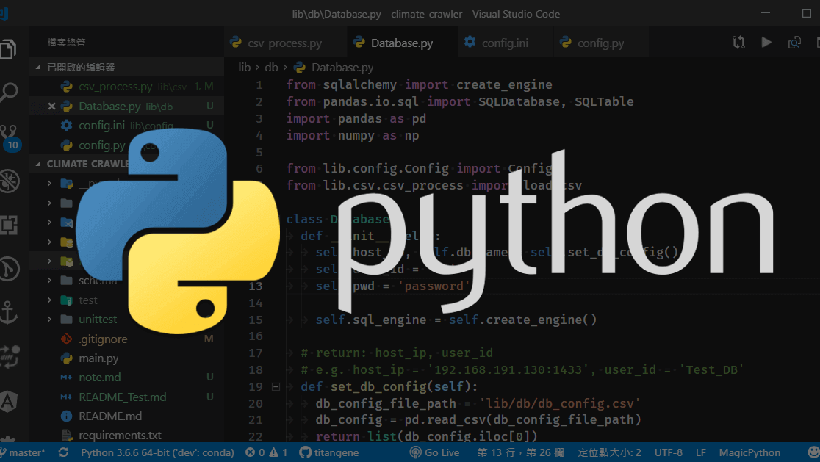
Task: Switch to Database.py tab
Action: coord(402,43)
